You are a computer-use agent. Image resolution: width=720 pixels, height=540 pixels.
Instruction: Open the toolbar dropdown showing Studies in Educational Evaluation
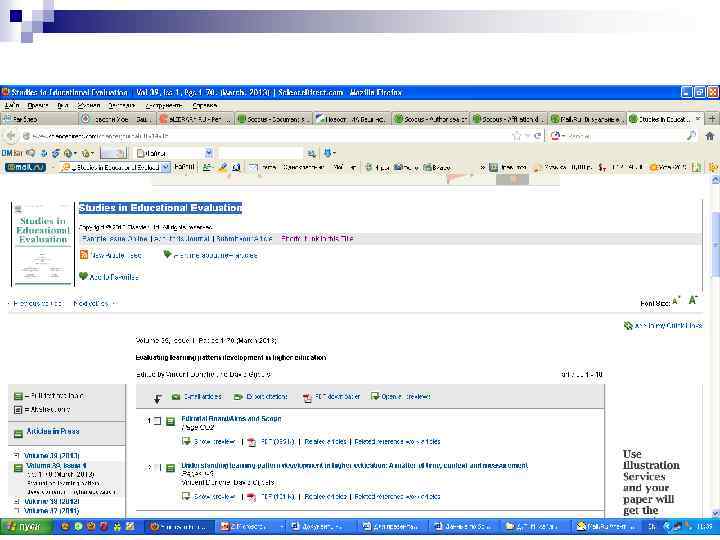tap(166, 167)
